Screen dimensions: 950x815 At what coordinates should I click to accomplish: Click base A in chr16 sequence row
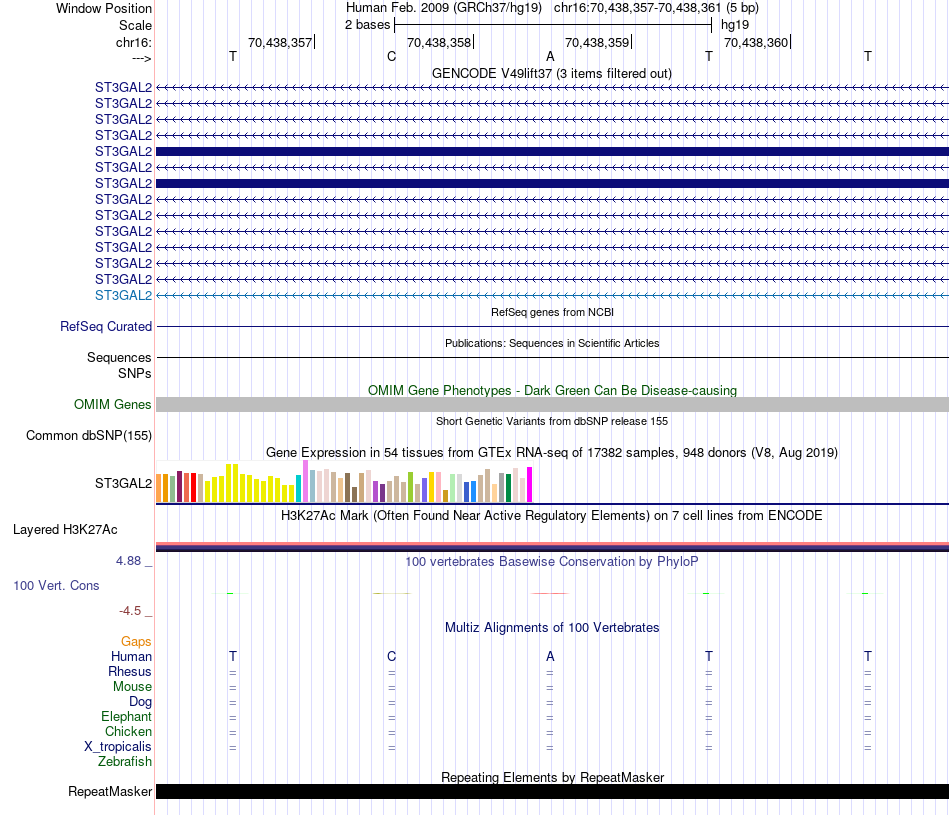(x=550, y=56)
